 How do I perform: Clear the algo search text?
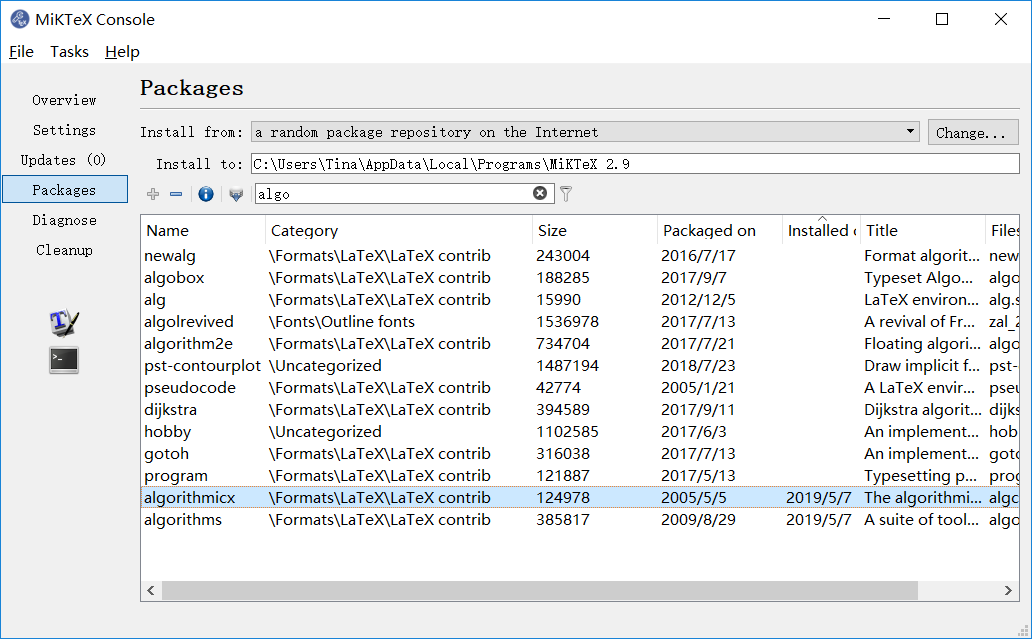tap(540, 193)
